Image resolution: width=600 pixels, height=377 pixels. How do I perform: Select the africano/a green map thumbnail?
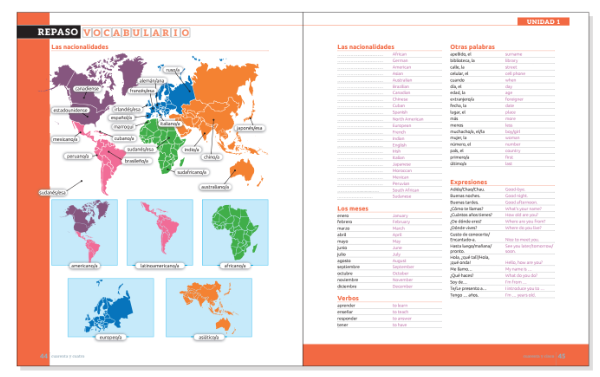pos(235,232)
